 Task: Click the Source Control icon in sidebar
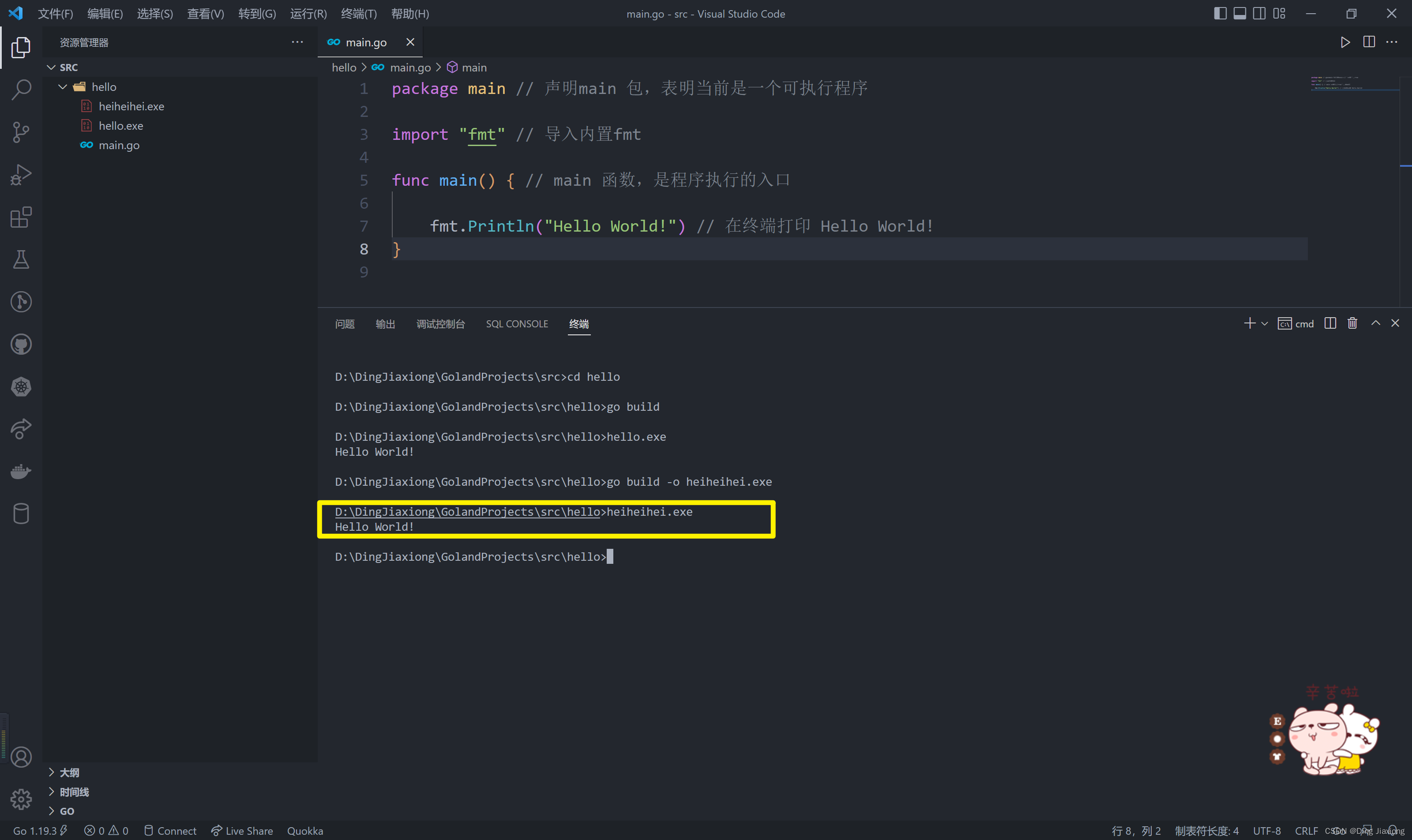click(x=22, y=131)
